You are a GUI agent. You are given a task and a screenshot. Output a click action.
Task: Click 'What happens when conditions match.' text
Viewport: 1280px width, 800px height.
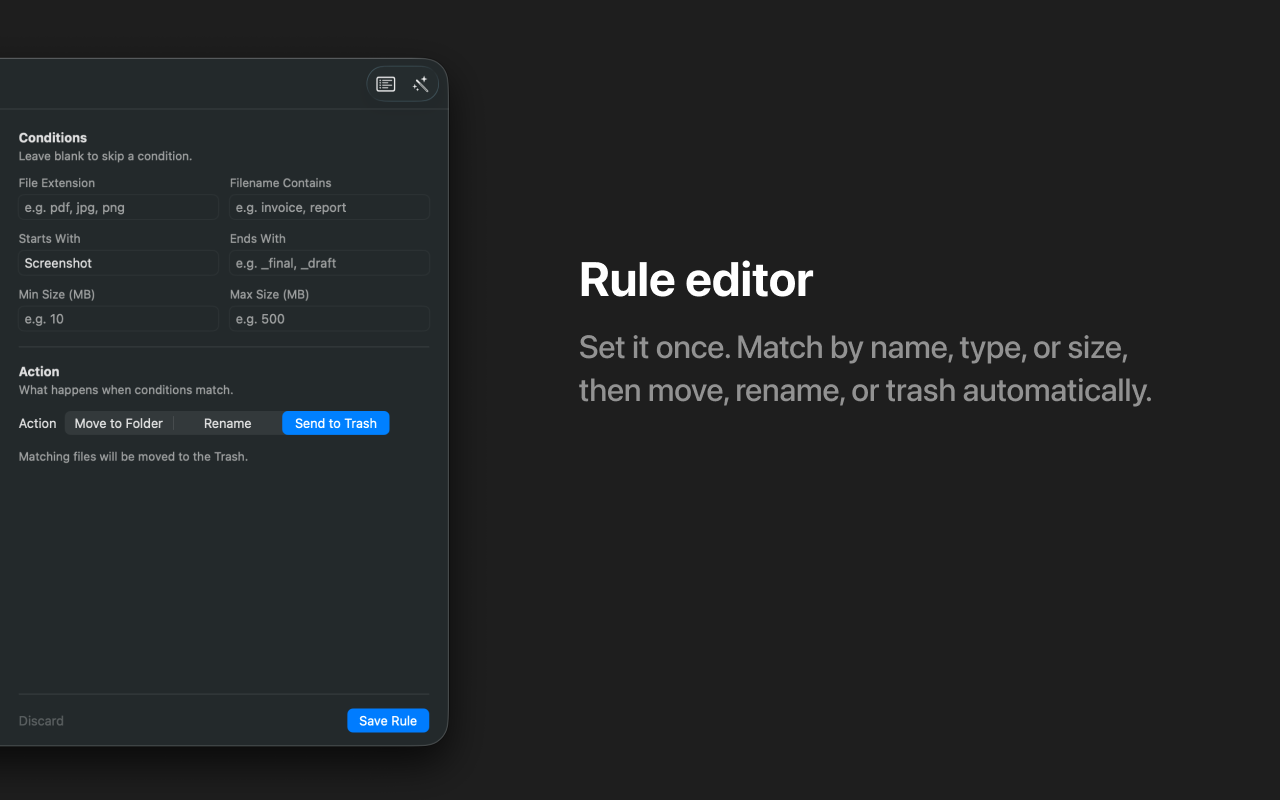(126, 390)
